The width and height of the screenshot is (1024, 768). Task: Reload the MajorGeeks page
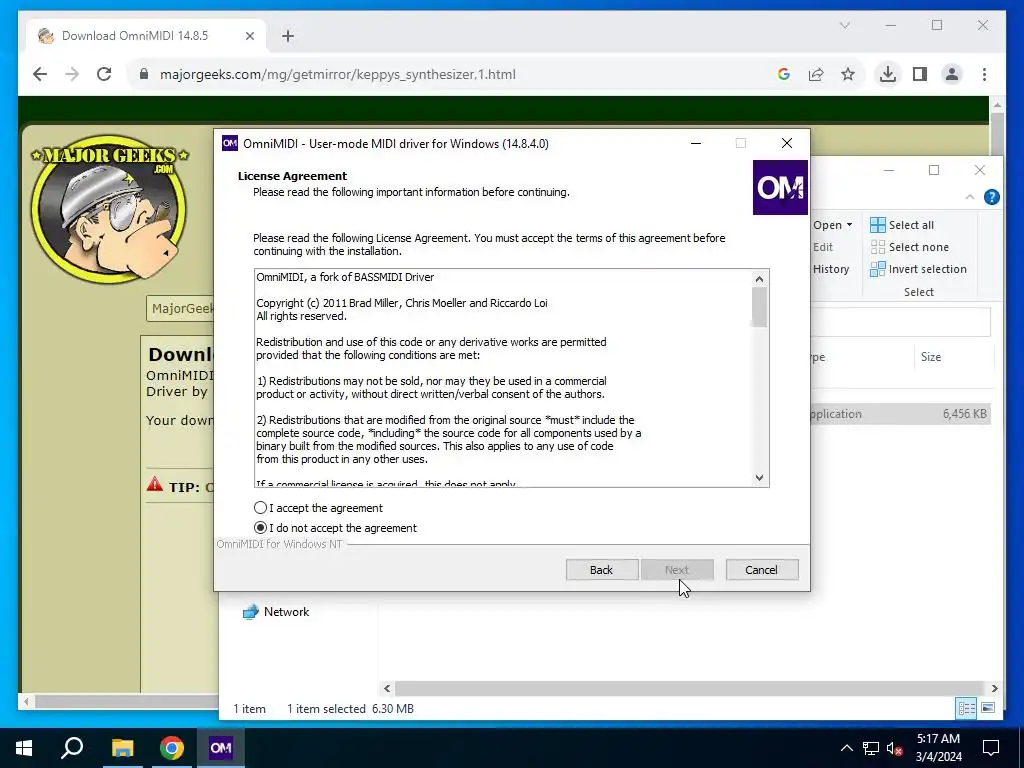click(104, 74)
